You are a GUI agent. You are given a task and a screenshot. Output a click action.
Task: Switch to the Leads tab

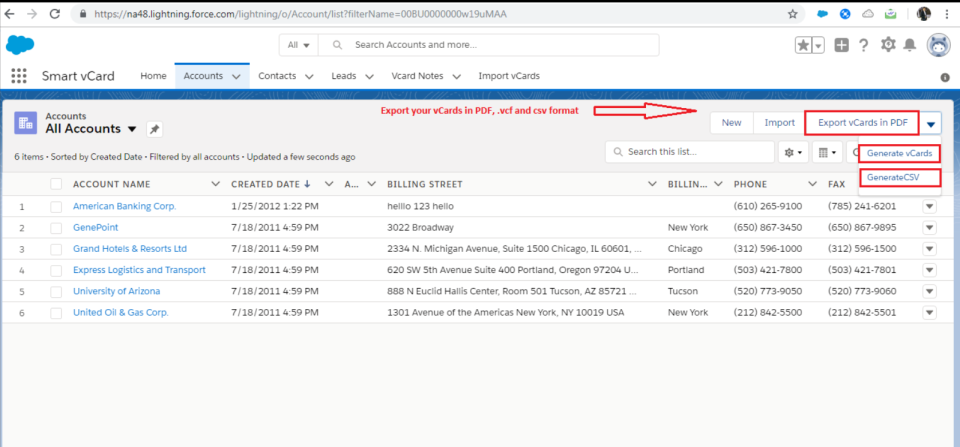coord(343,76)
